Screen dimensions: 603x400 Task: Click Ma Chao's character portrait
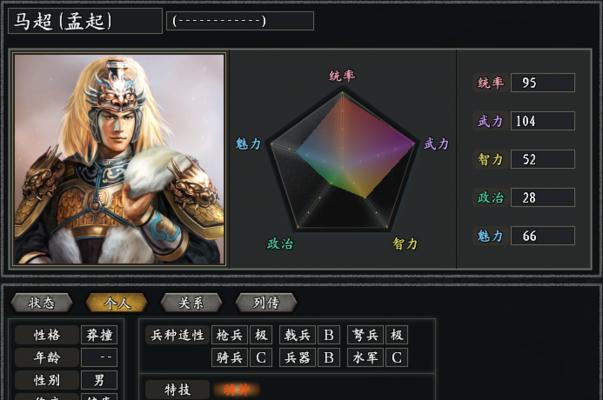(x=119, y=159)
